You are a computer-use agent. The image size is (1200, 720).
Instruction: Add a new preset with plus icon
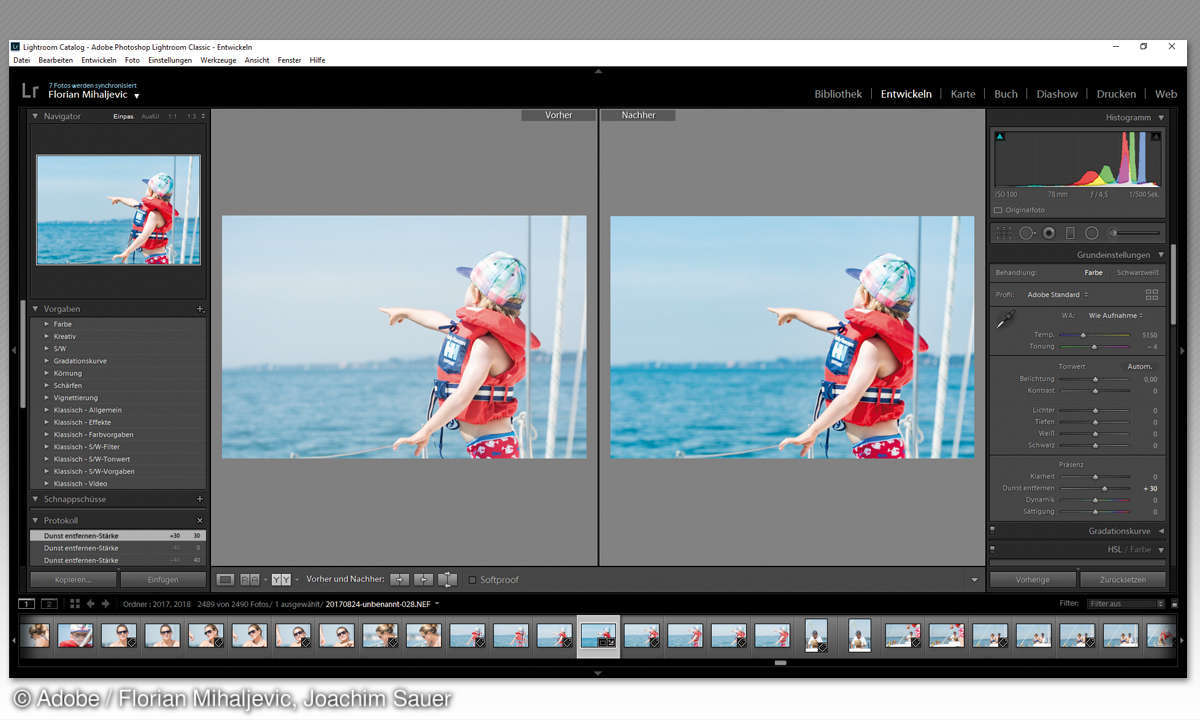point(200,309)
